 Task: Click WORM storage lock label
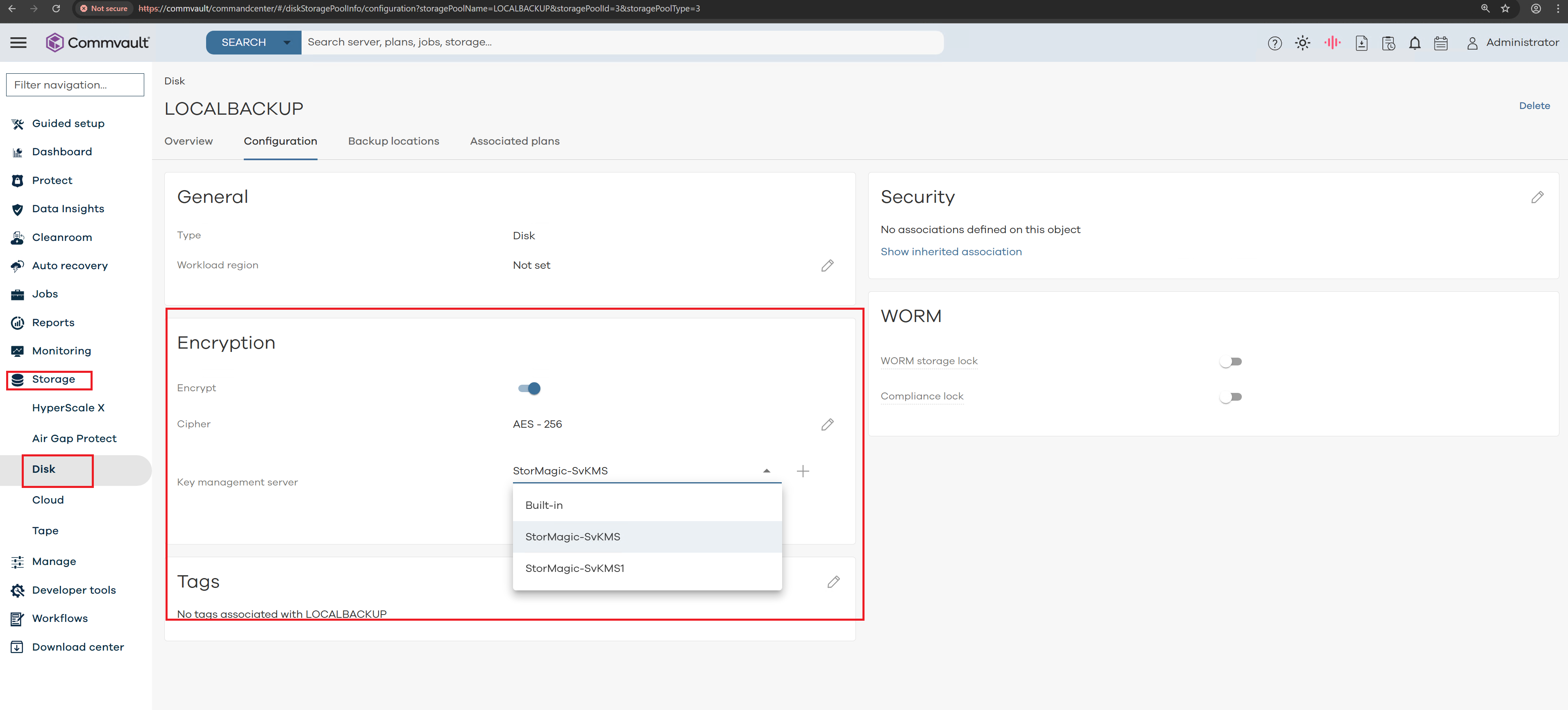click(x=929, y=361)
